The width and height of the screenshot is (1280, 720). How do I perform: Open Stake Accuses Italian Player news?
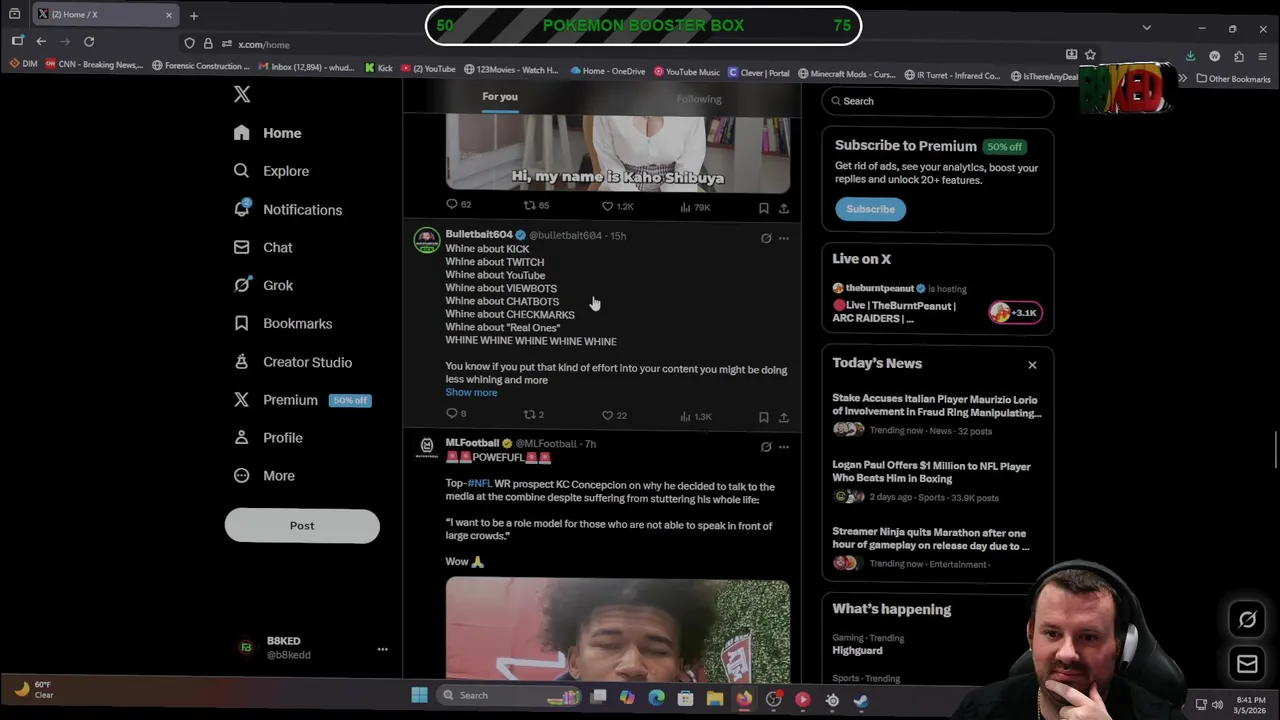(x=937, y=414)
